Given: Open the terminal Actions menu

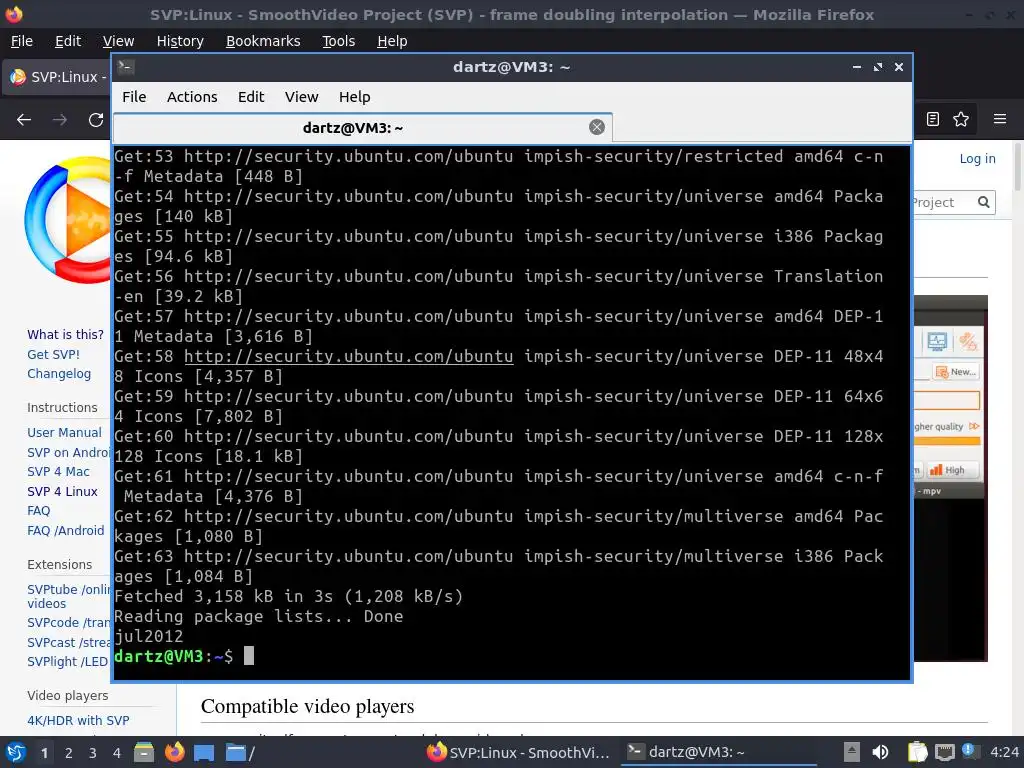Looking at the screenshot, I should (192, 97).
